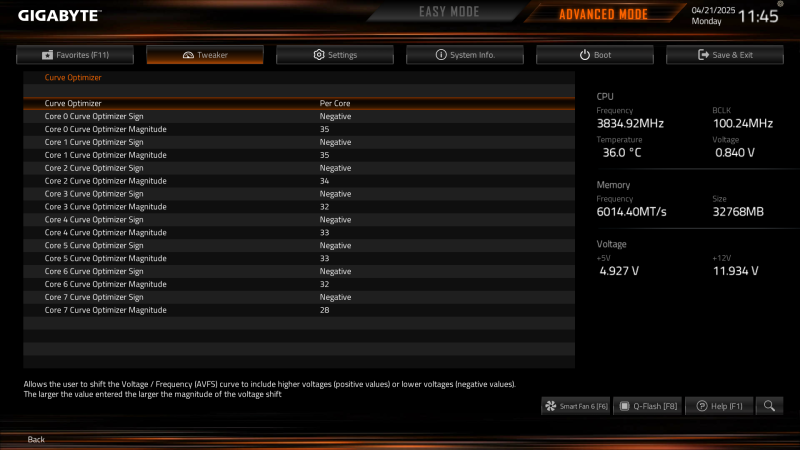Image resolution: width=800 pixels, height=450 pixels.
Task: Select Core 5 Curve Optimizer Magnitude value
Action: tap(324, 258)
